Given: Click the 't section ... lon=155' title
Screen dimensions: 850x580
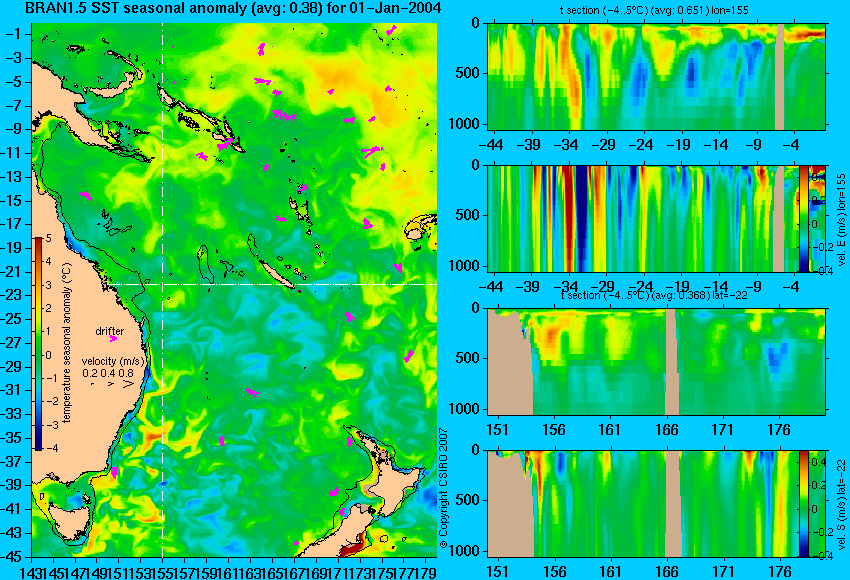Looking at the screenshot, I should click(x=654, y=10).
